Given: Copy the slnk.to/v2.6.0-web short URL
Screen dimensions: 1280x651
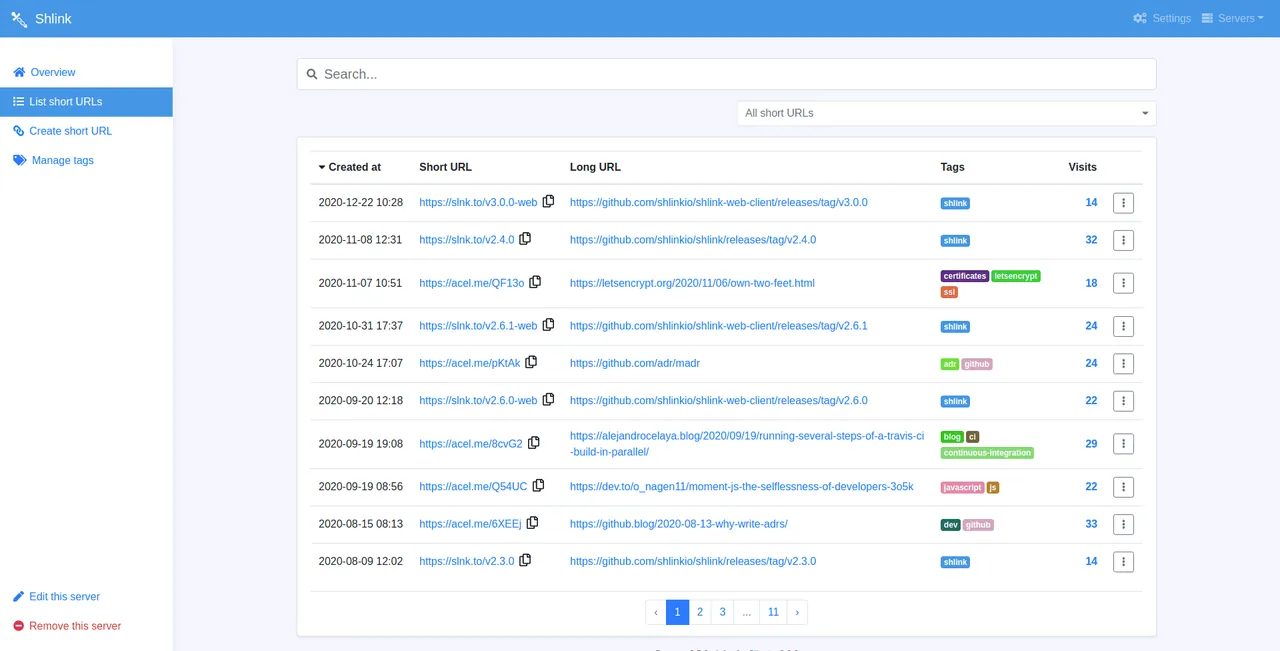Looking at the screenshot, I should (x=548, y=399).
